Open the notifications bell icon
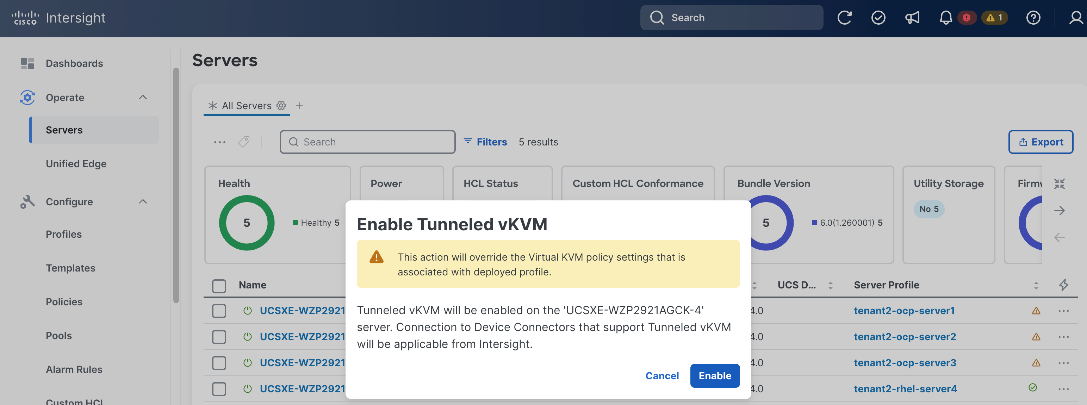The height and width of the screenshot is (405, 1087). 946,18
